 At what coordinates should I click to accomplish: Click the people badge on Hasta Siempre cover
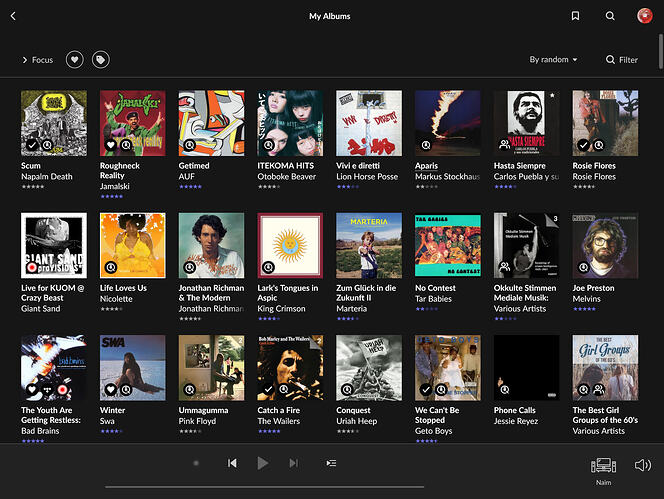[504, 145]
